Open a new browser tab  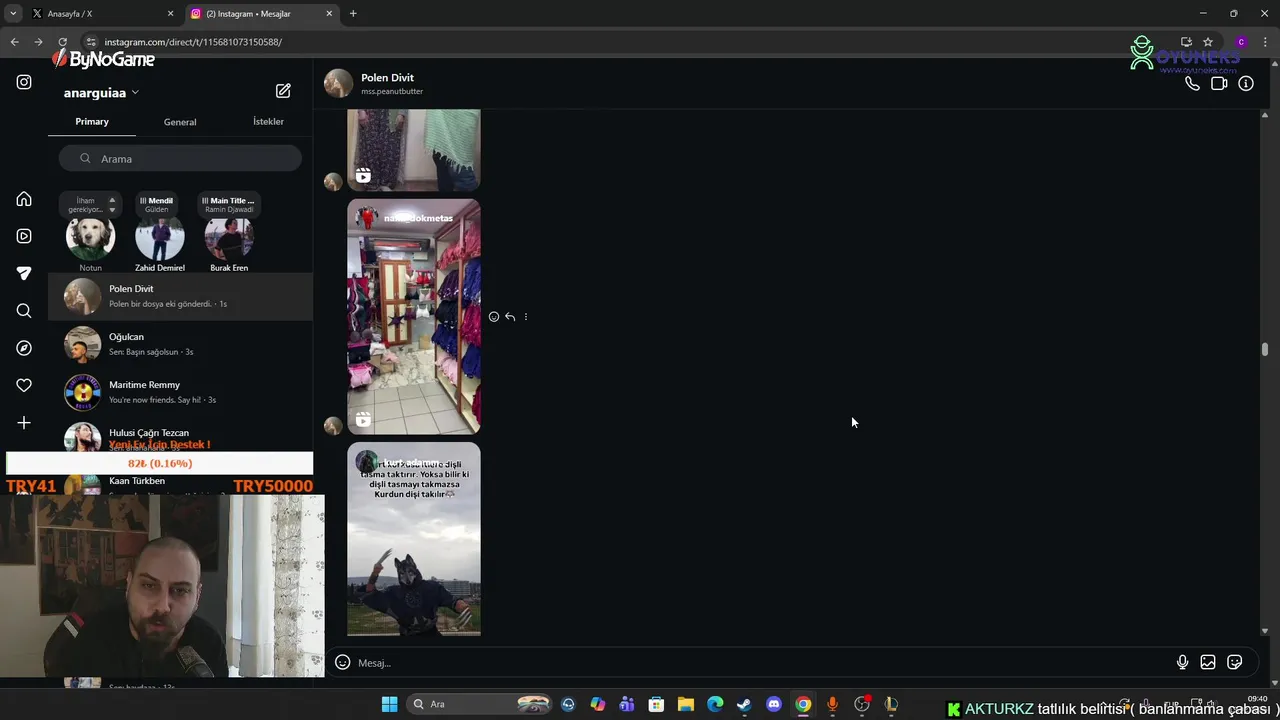click(353, 13)
